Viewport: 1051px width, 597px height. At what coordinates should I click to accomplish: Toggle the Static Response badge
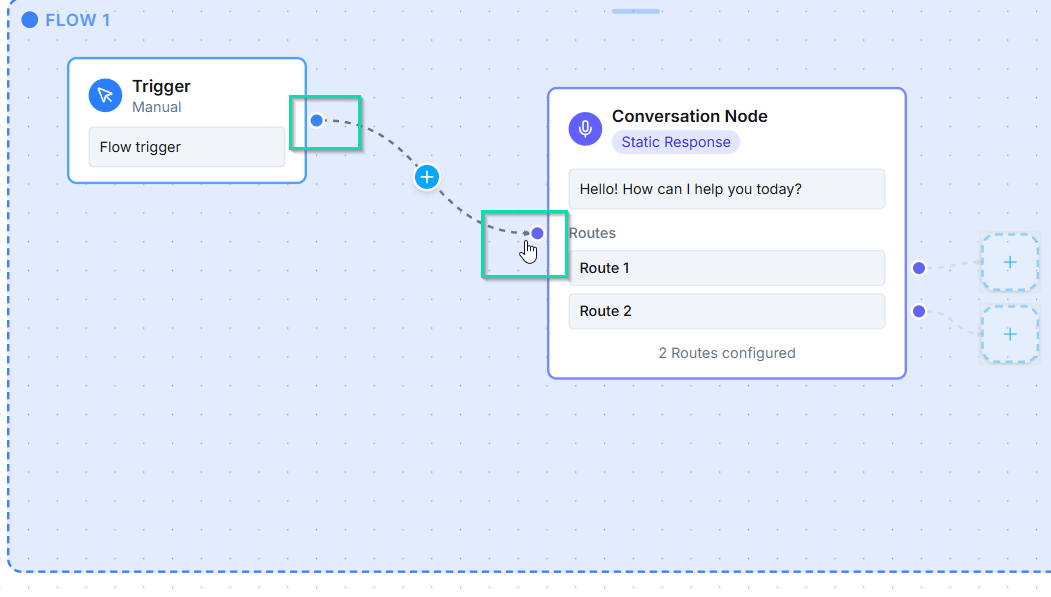(x=675, y=142)
